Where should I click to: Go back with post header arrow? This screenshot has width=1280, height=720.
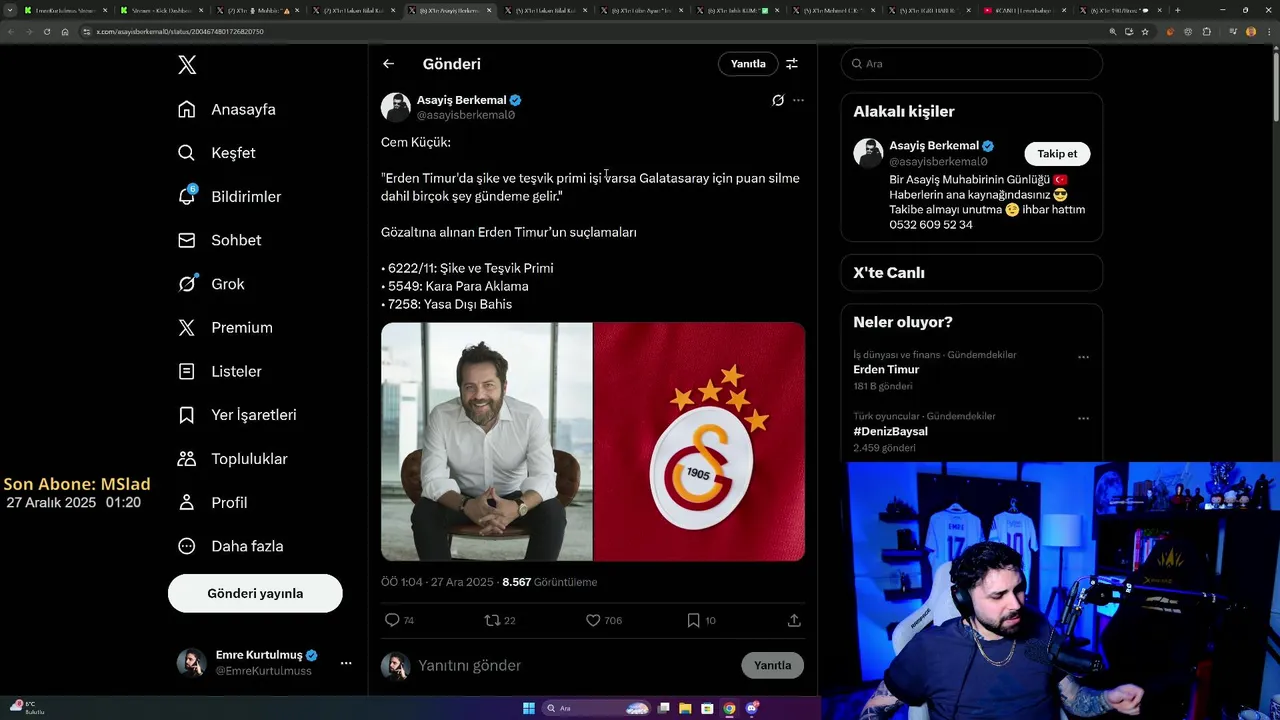click(x=389, y=64)
